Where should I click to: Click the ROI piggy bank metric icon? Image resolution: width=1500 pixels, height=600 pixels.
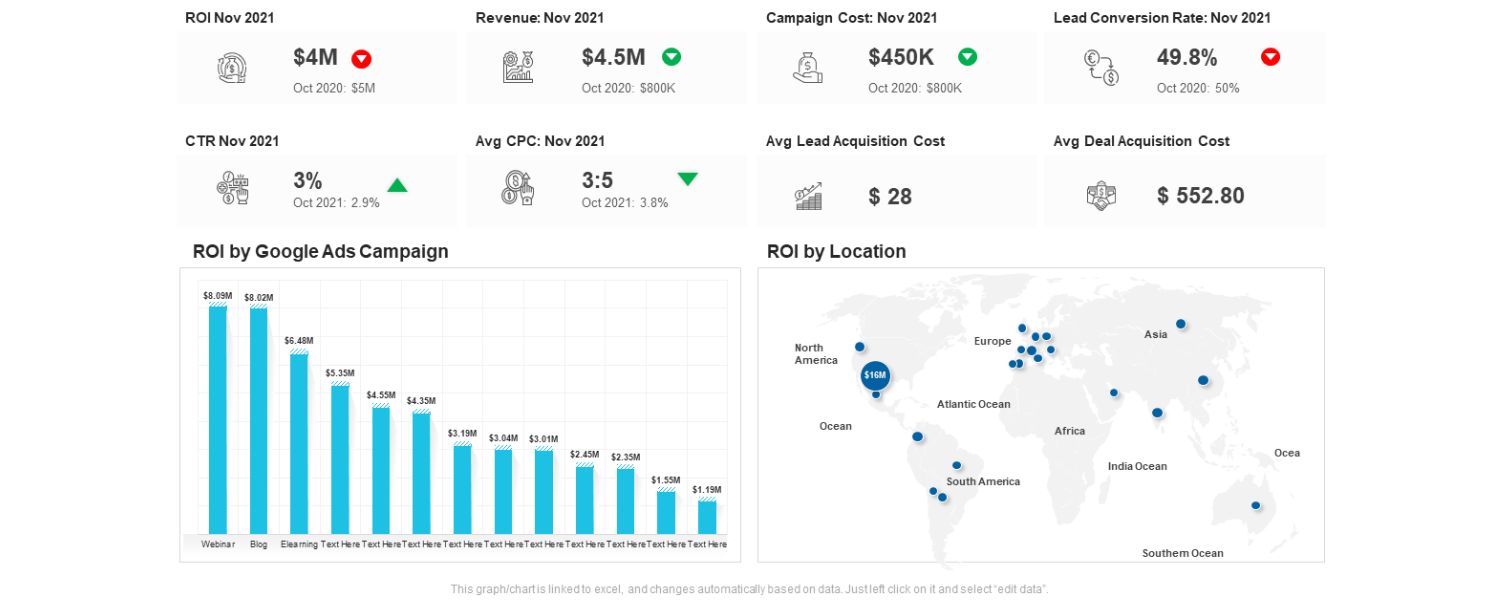pos(231,67)
